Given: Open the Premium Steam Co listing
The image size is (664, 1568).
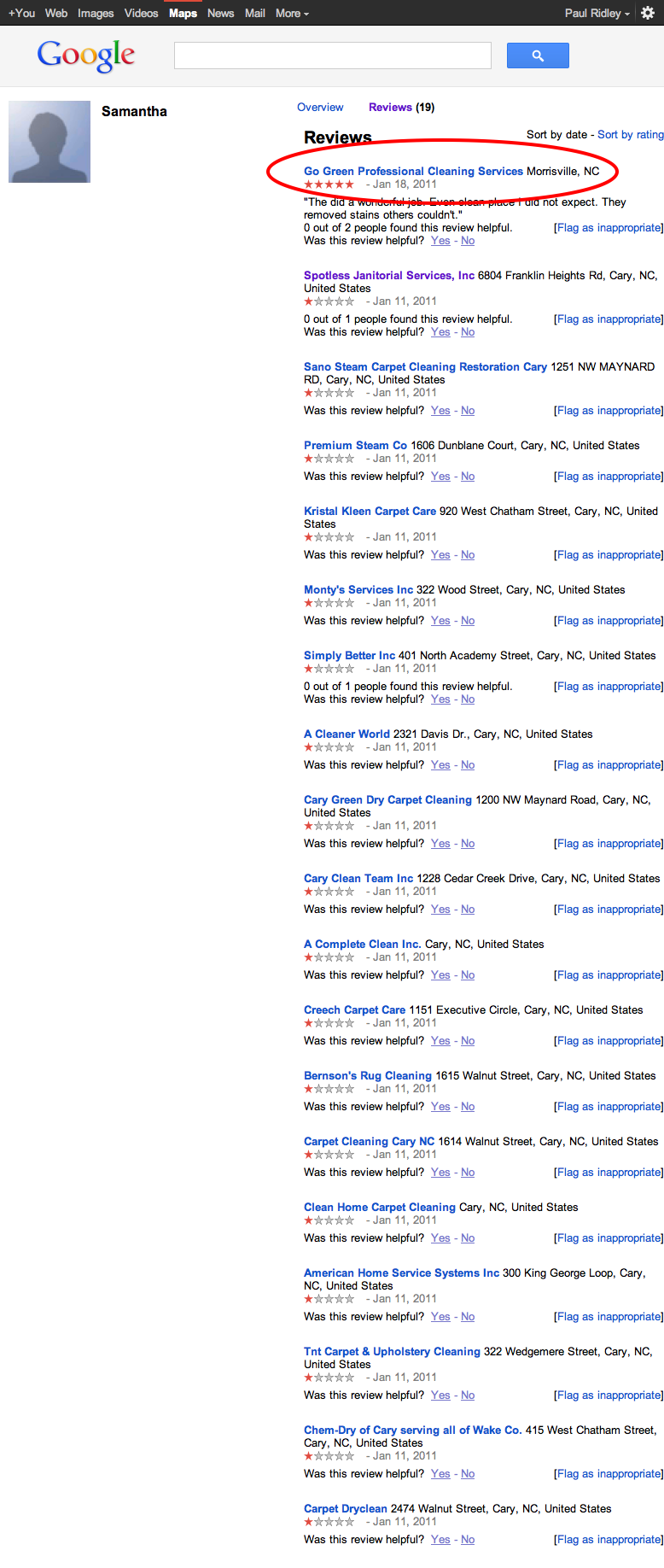Looking at the screenshot, I should pos(355,446).
